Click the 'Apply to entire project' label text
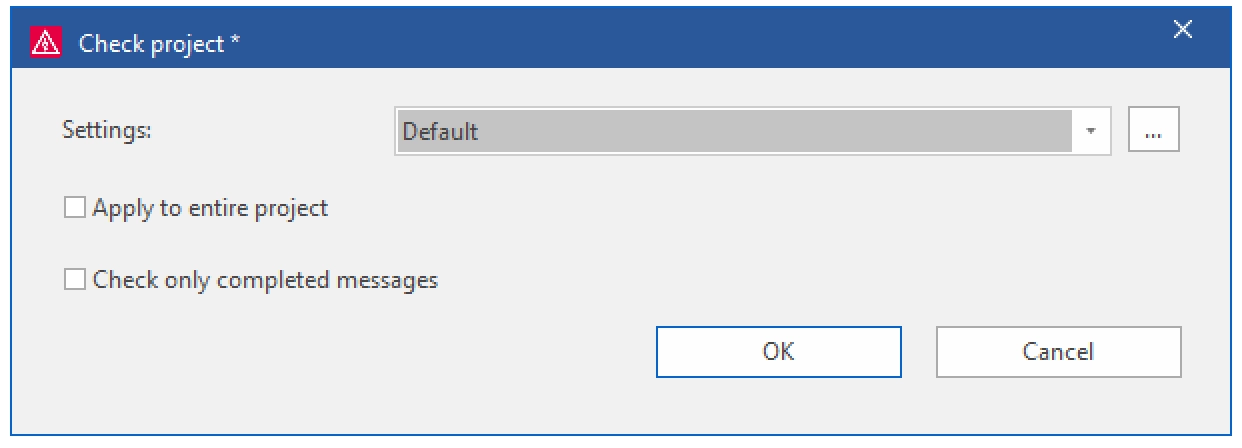 point(210,209)
